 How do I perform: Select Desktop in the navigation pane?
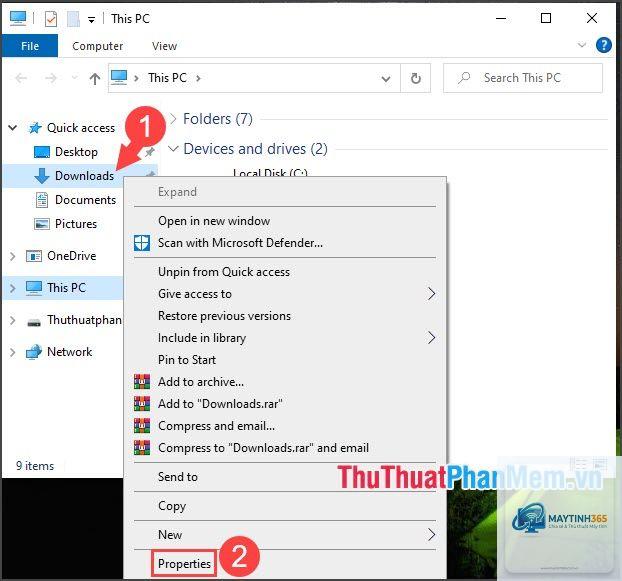76,152
